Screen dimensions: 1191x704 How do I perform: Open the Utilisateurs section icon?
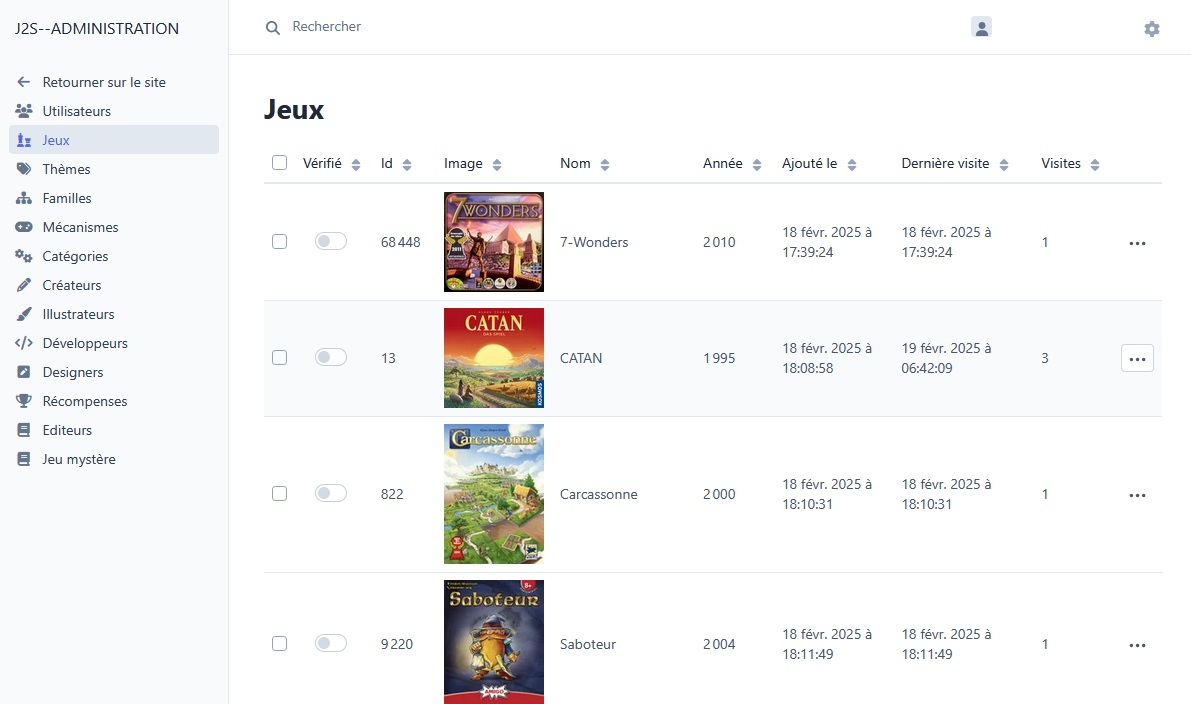pyautogui.click(x=23, y=111)
